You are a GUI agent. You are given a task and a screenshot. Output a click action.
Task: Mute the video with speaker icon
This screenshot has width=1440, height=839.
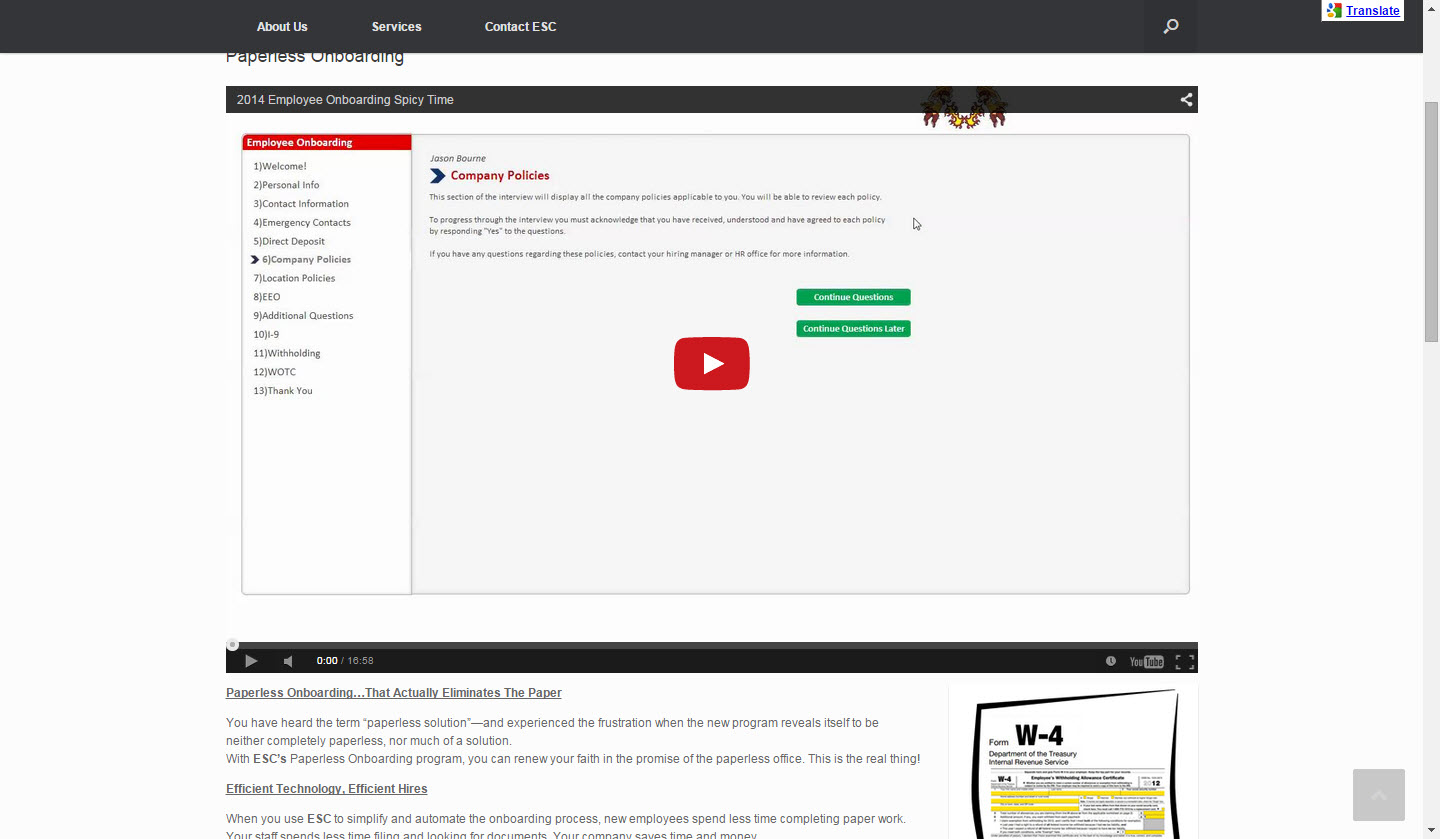coord(288,661)
